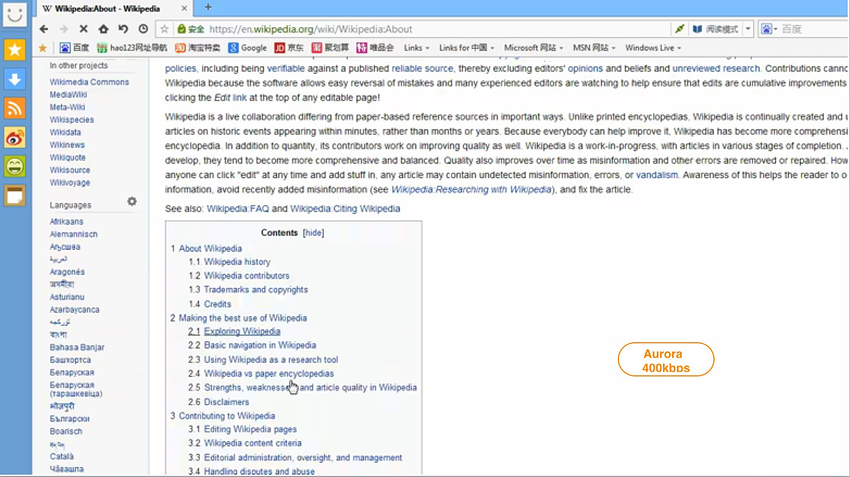Click the address bar URL
Viewport: 850px width, 477px height.
click(311, 29)
